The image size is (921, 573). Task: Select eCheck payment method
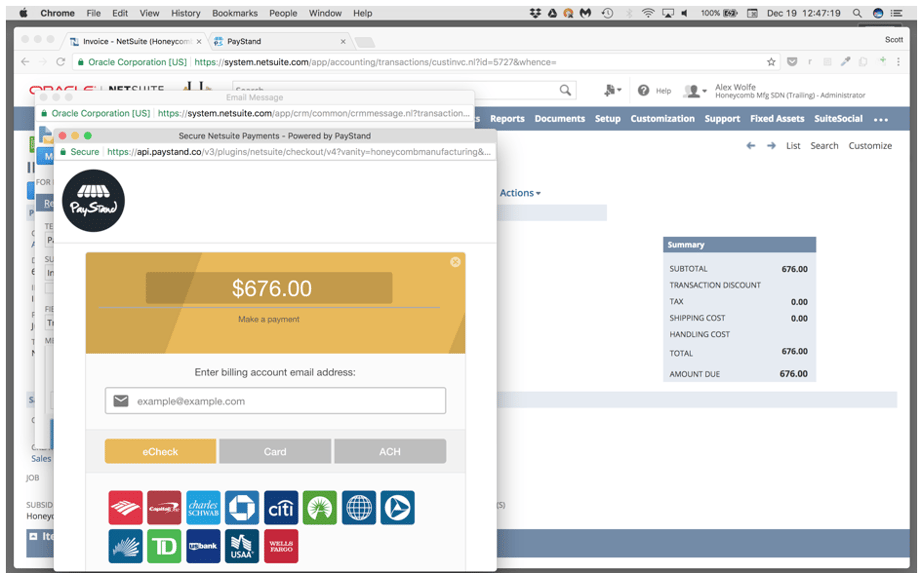[x=160, y=451]
